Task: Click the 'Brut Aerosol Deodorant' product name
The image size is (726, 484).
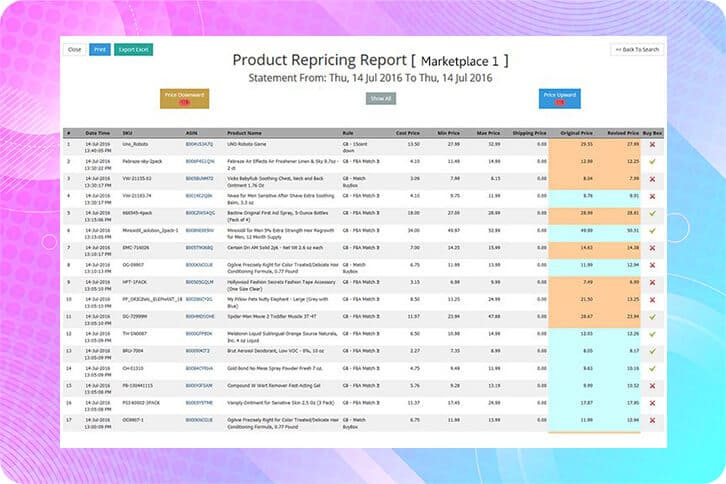Action: (275, 351)
